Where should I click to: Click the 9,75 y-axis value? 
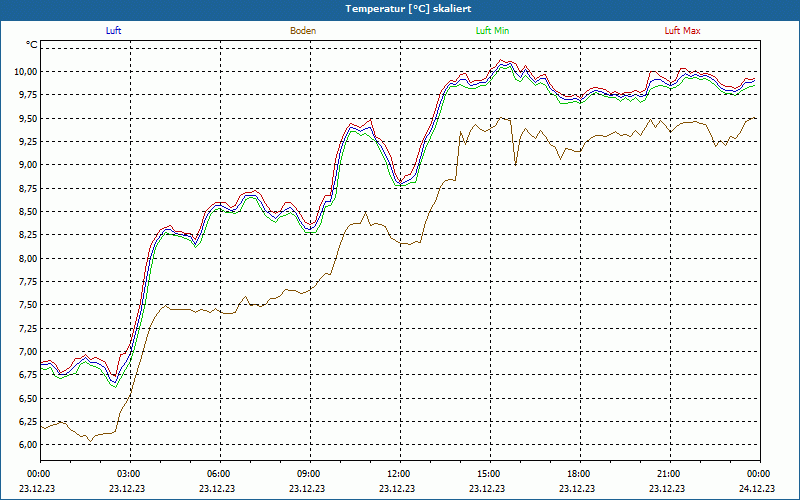click(27, 95)
